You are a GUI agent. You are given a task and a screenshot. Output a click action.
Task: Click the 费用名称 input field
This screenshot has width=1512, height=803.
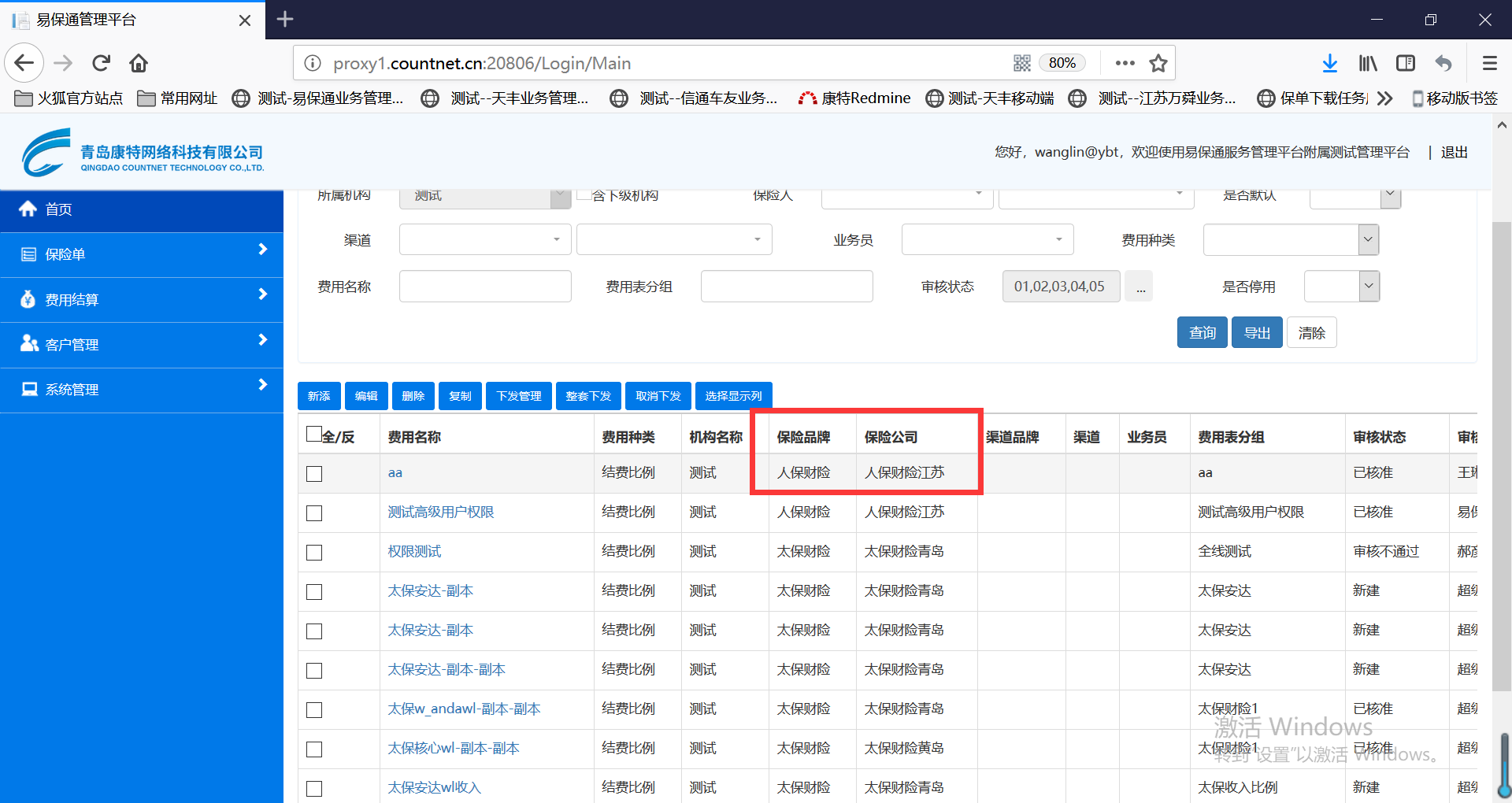click(485, 287)
